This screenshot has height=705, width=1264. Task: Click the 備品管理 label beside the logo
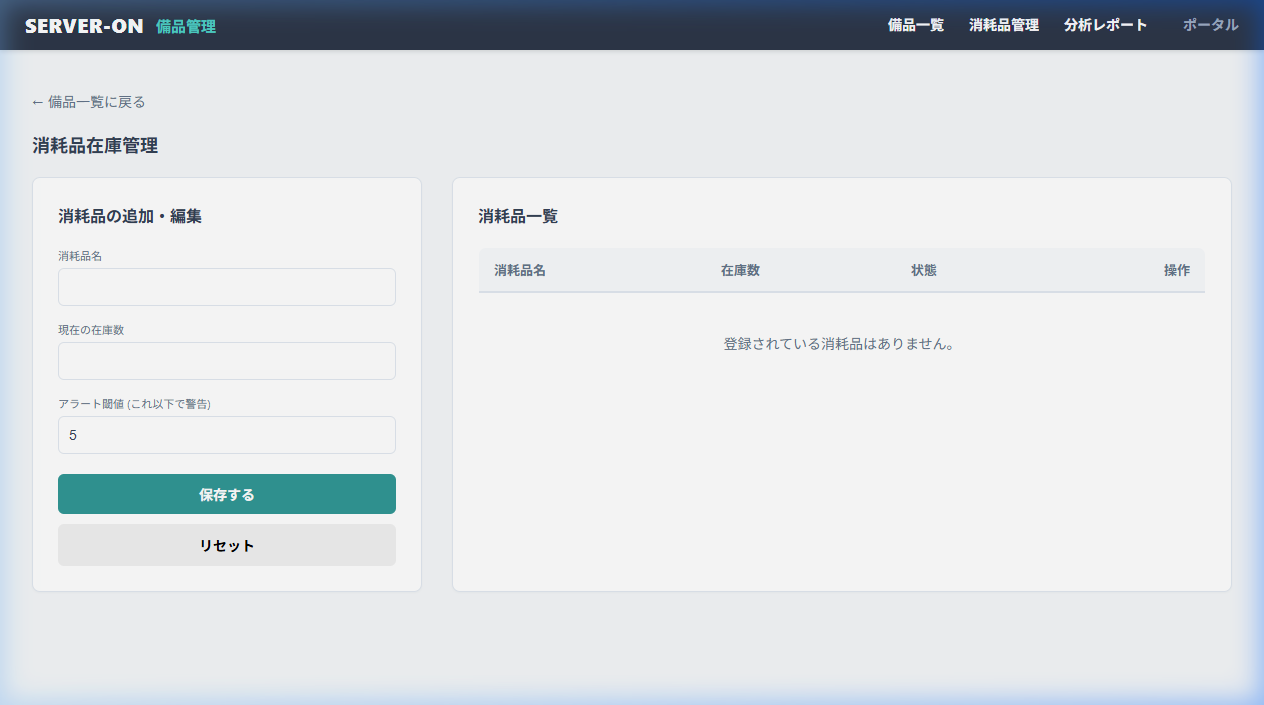(186, 25)
